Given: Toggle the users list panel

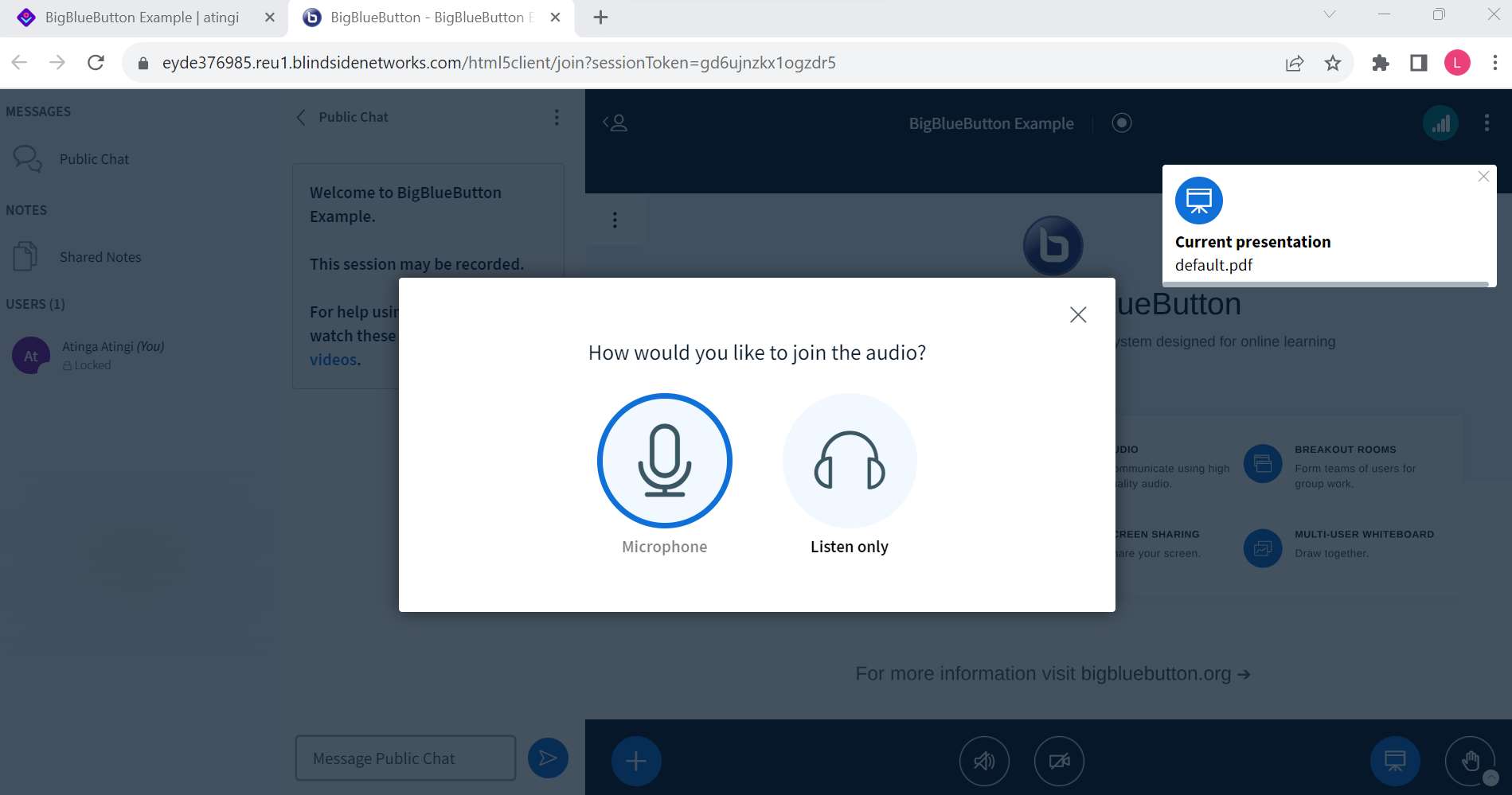Looking at the screenshot, I should click(615, 123).
